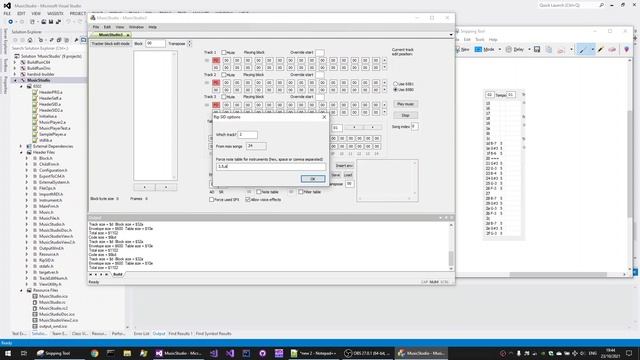Open Visual Studio VIEW menu
This screenshot has height=360, width=640.
tap(36, 13)
